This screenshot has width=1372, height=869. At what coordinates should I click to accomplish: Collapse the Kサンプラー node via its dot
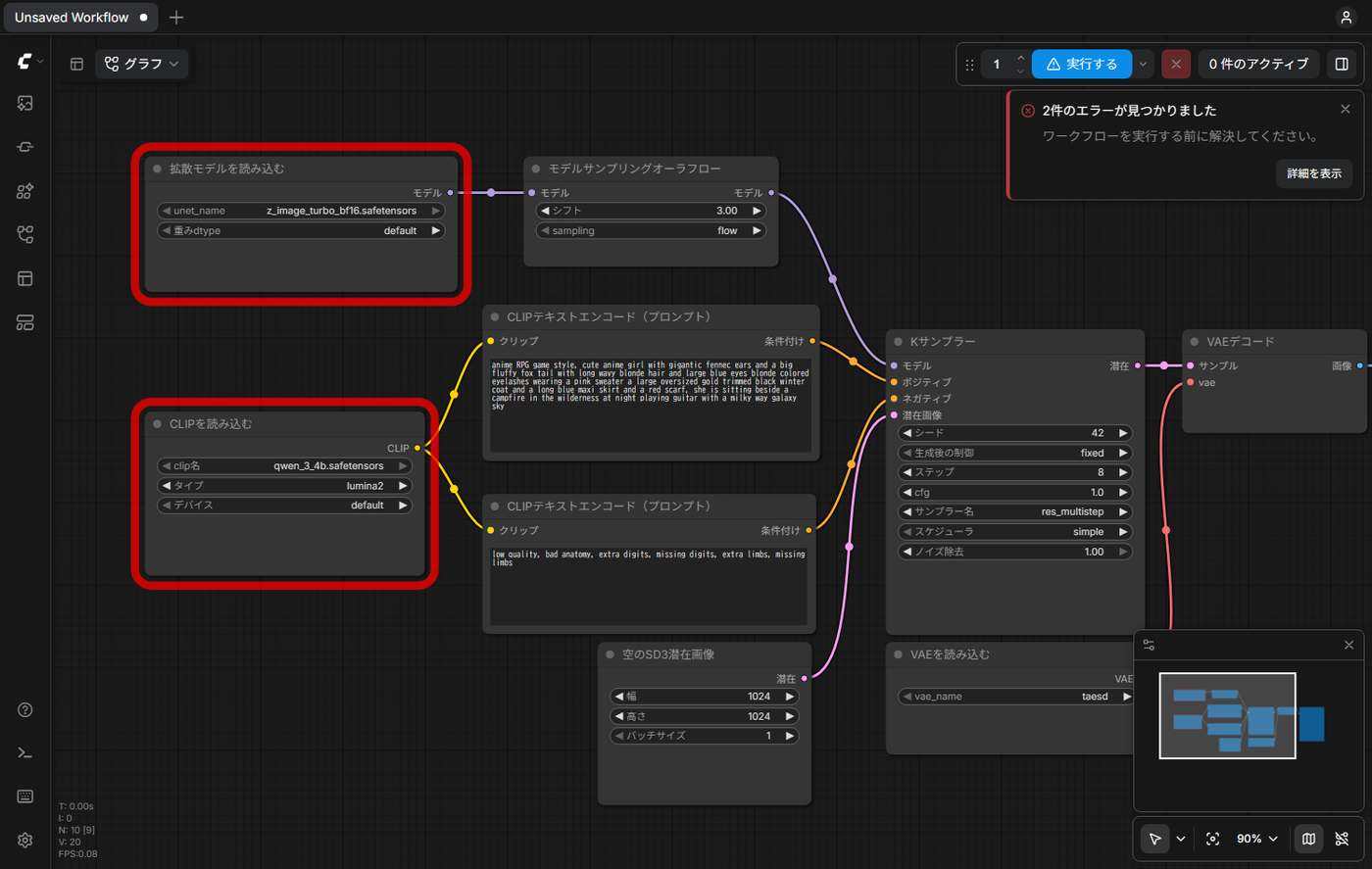898,342
